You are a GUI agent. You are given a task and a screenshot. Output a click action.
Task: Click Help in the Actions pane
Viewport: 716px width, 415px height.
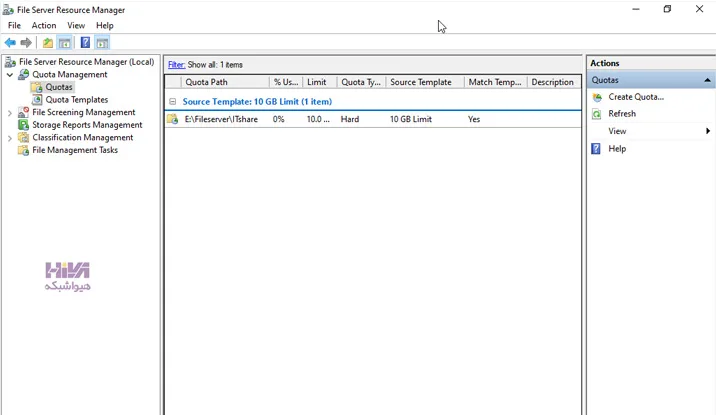(617, 149)
